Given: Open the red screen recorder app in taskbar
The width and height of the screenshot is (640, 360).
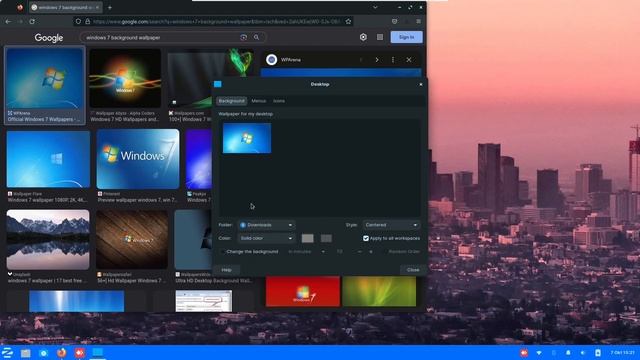Looking at the screenshot, I should click(80, 353).
